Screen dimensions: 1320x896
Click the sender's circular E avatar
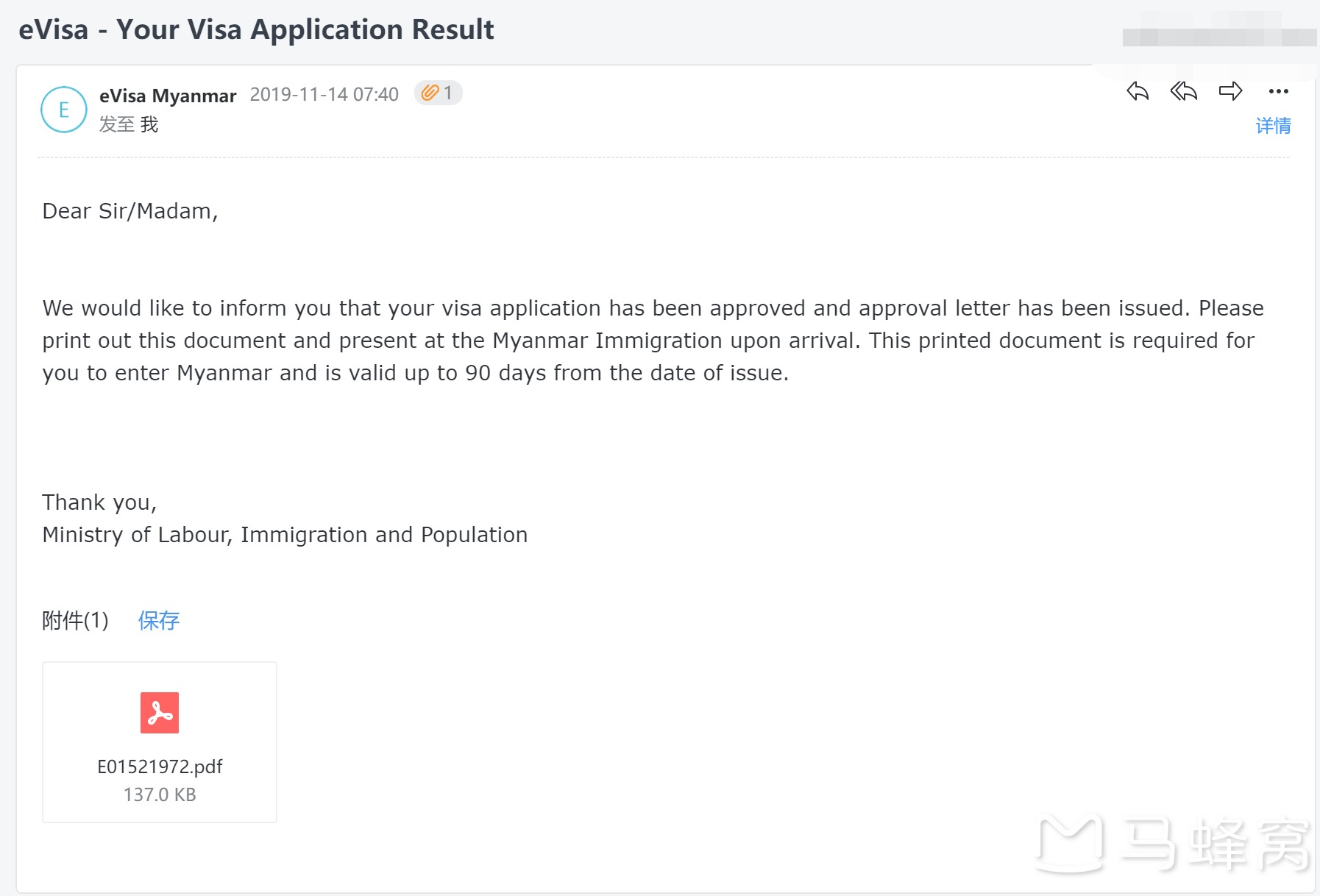click(64, 110)
